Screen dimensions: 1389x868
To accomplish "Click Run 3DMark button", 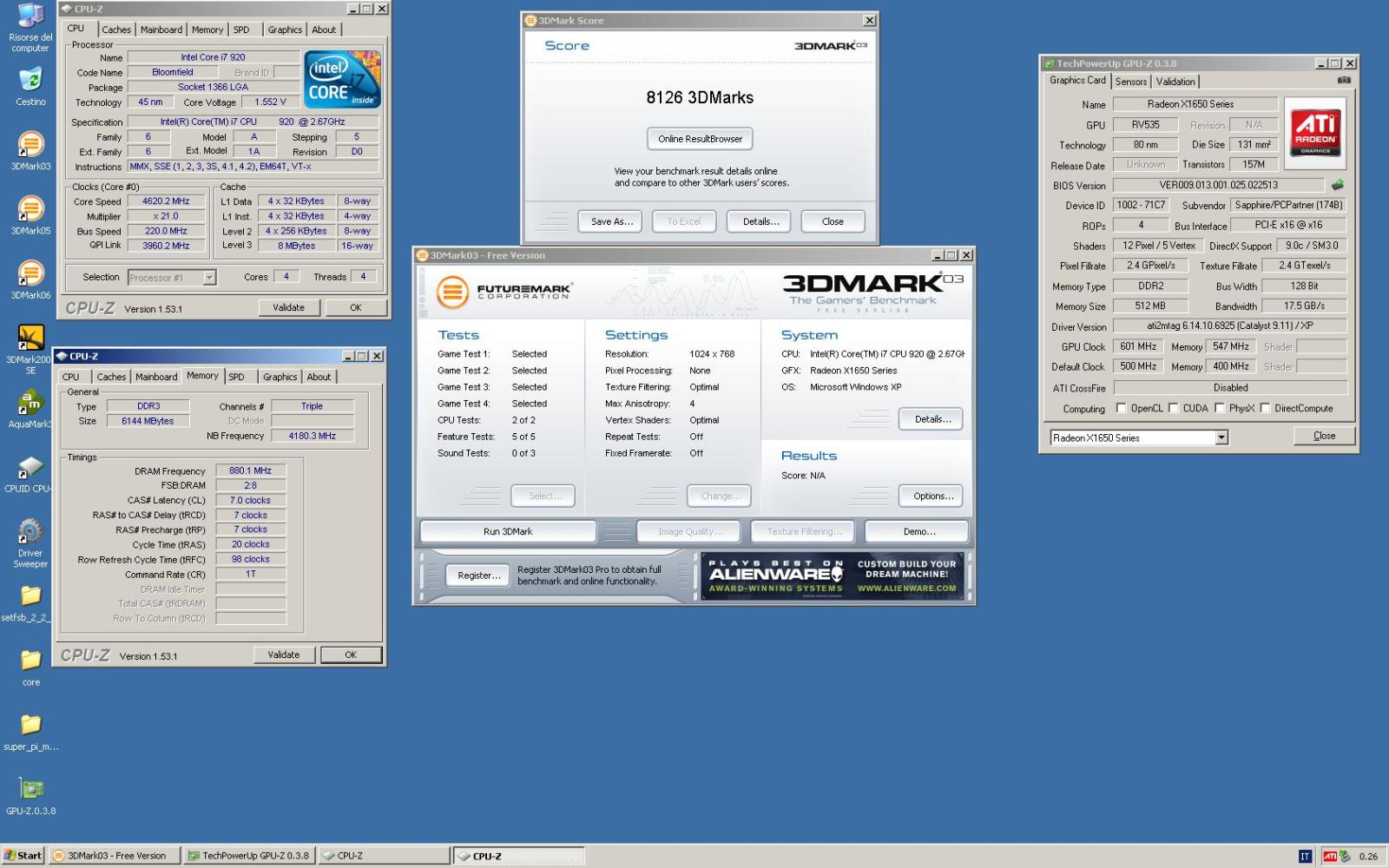I will 508,531.
